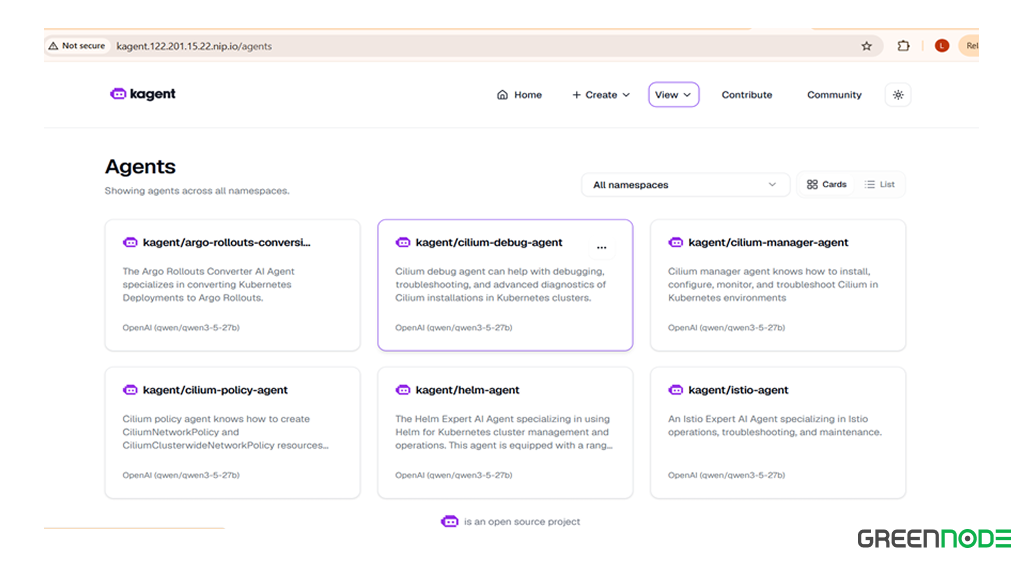Click the plus icon beside Create
Viewport: 1032px width, 579px height.
point(577,95)
